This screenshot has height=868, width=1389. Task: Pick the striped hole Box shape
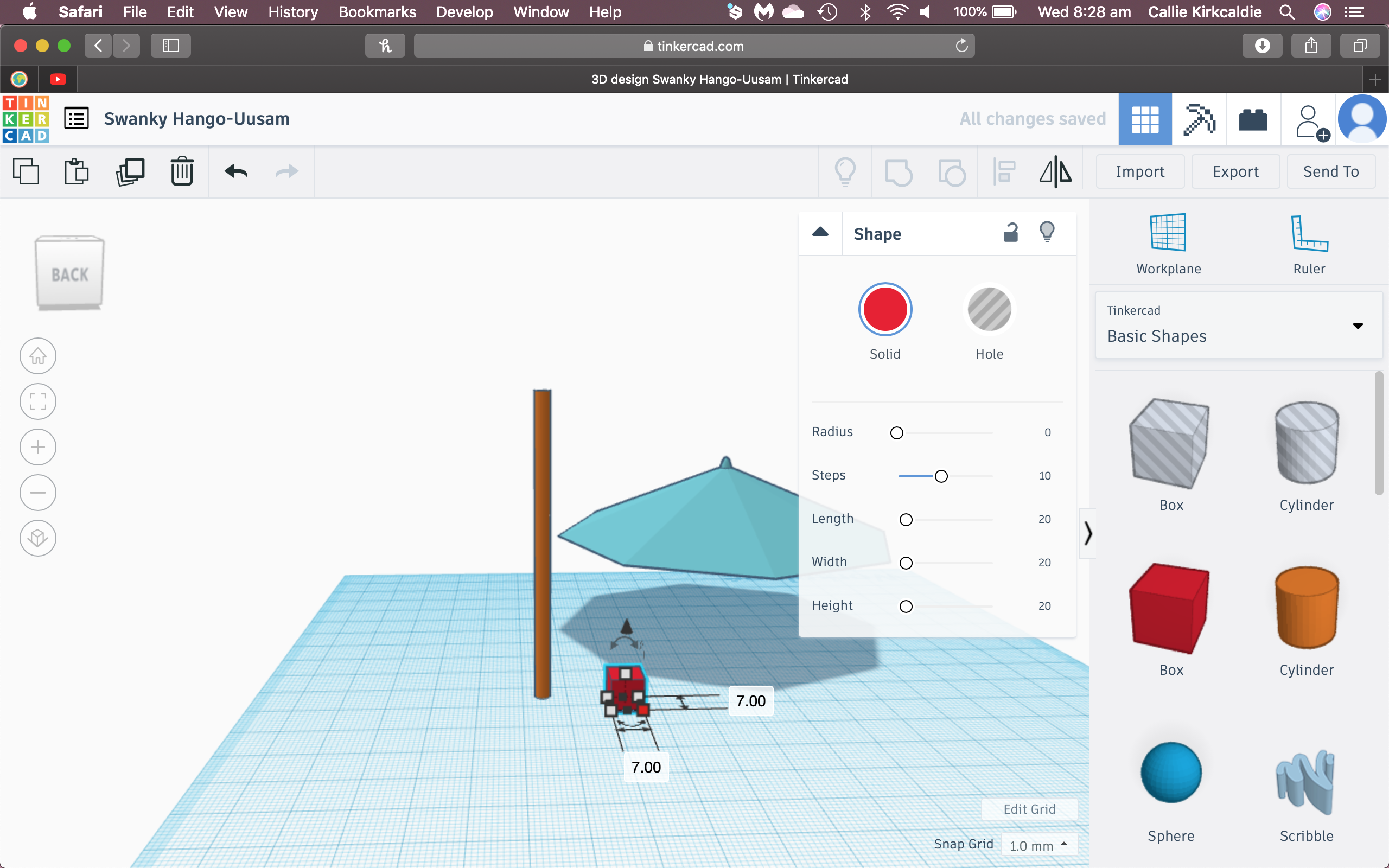[1169, 444]
